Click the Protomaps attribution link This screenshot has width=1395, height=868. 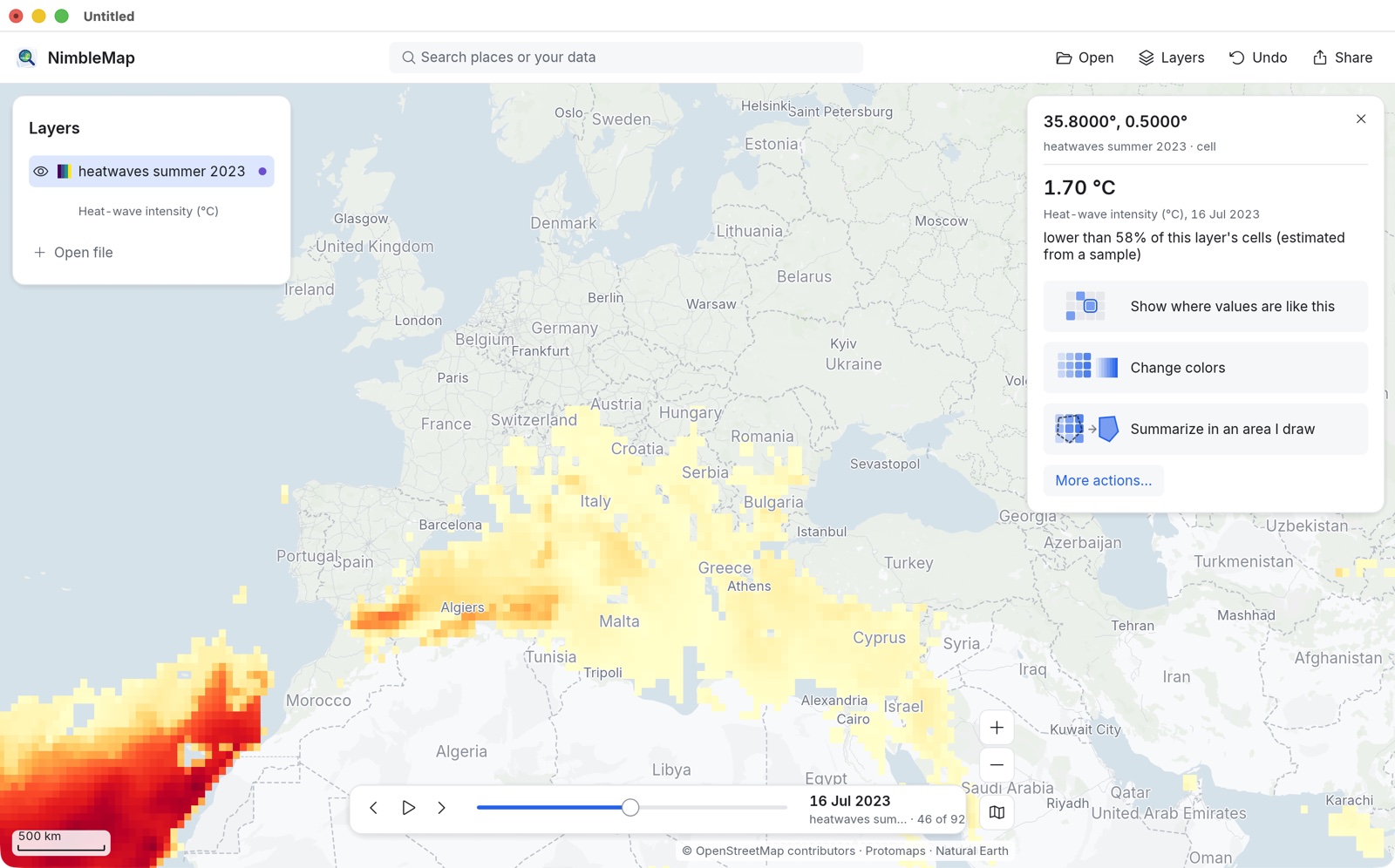(895, 851)
